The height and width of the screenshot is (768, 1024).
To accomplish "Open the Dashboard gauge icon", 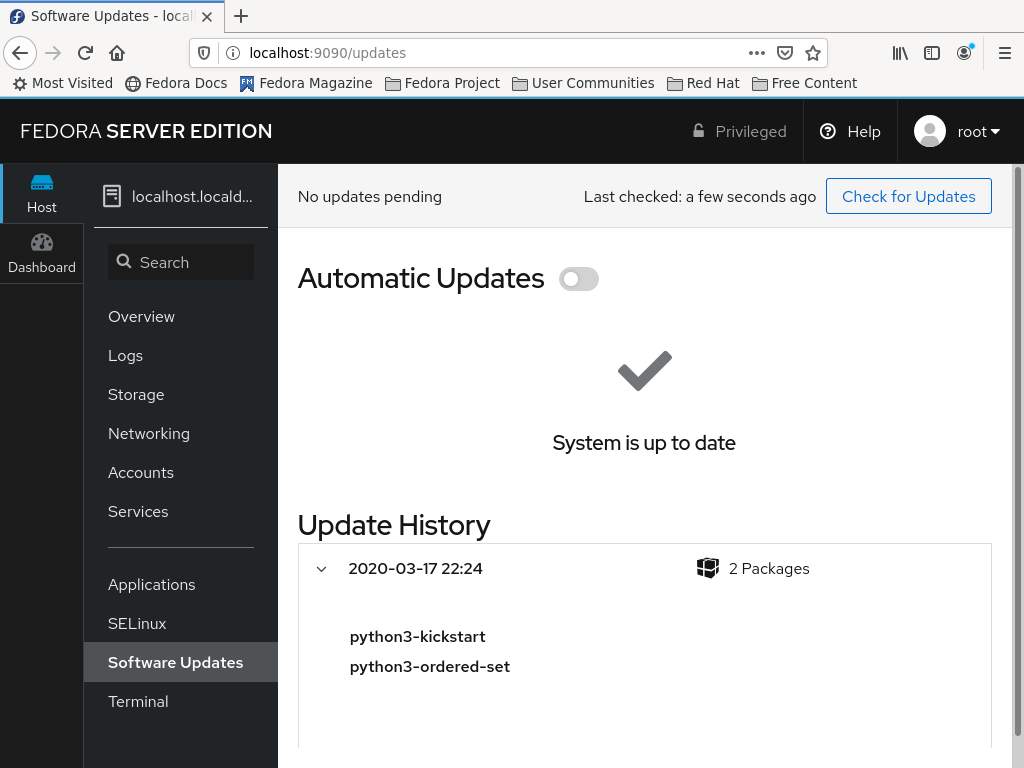I will pyautogui.click(x=42, y=242).
